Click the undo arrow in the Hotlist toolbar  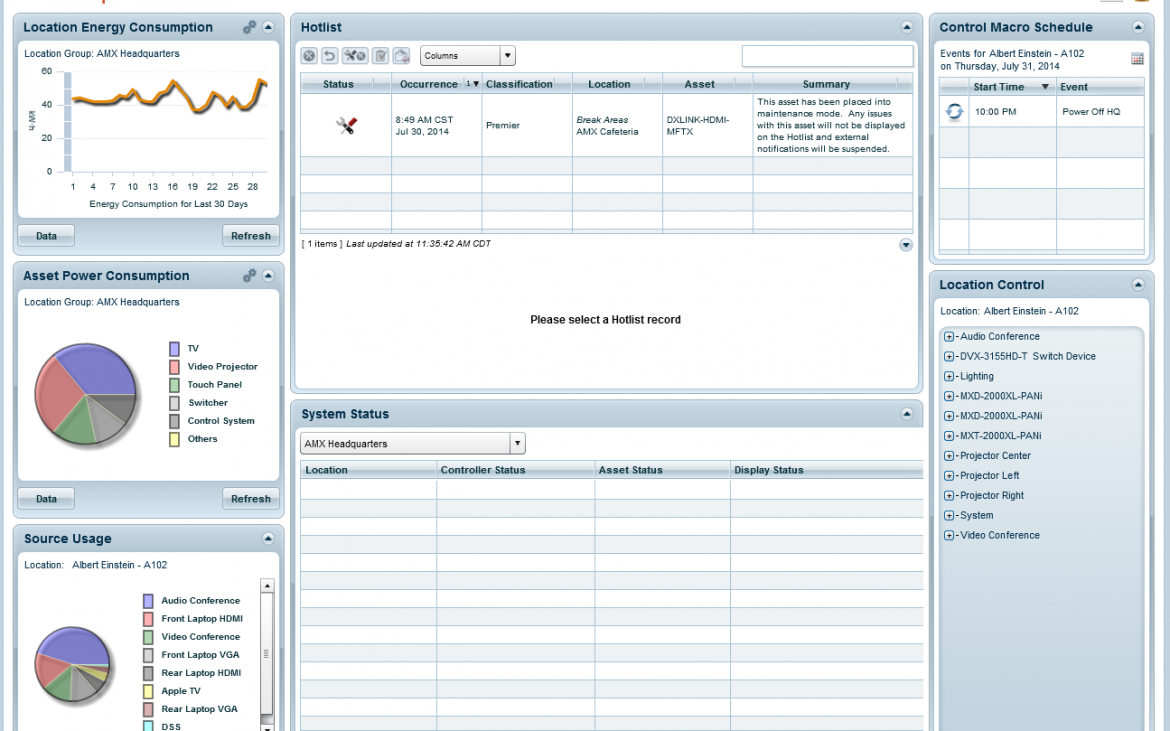click(x=329, y=55)
